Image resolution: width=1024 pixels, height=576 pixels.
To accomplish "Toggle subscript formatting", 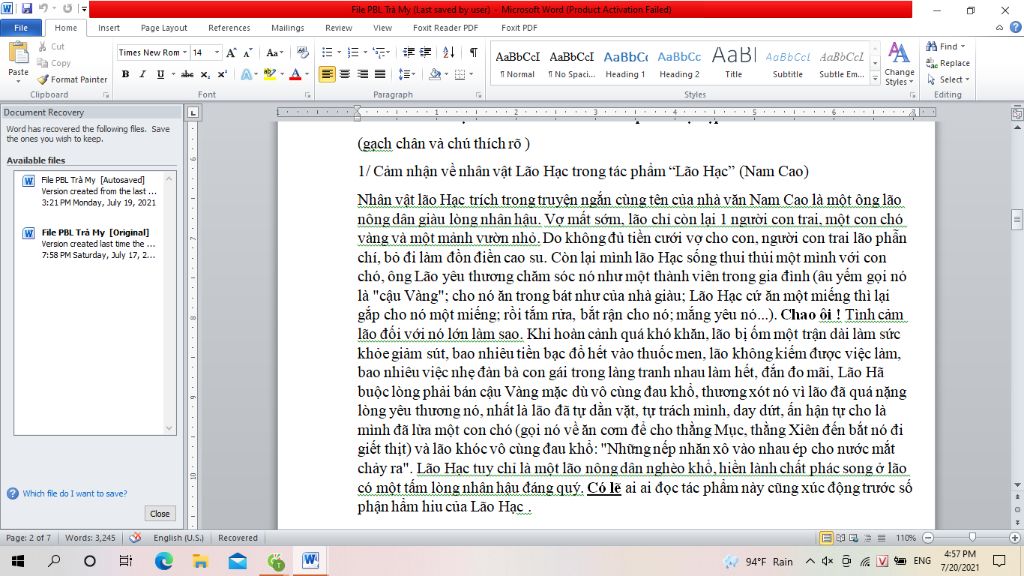I will coord(205,74).
